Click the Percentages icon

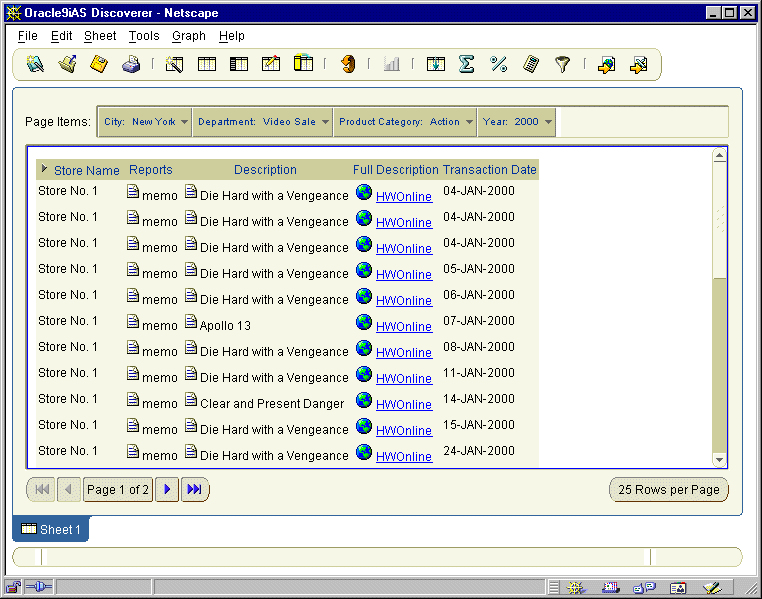pyautogui.click(x=499, y=64)
